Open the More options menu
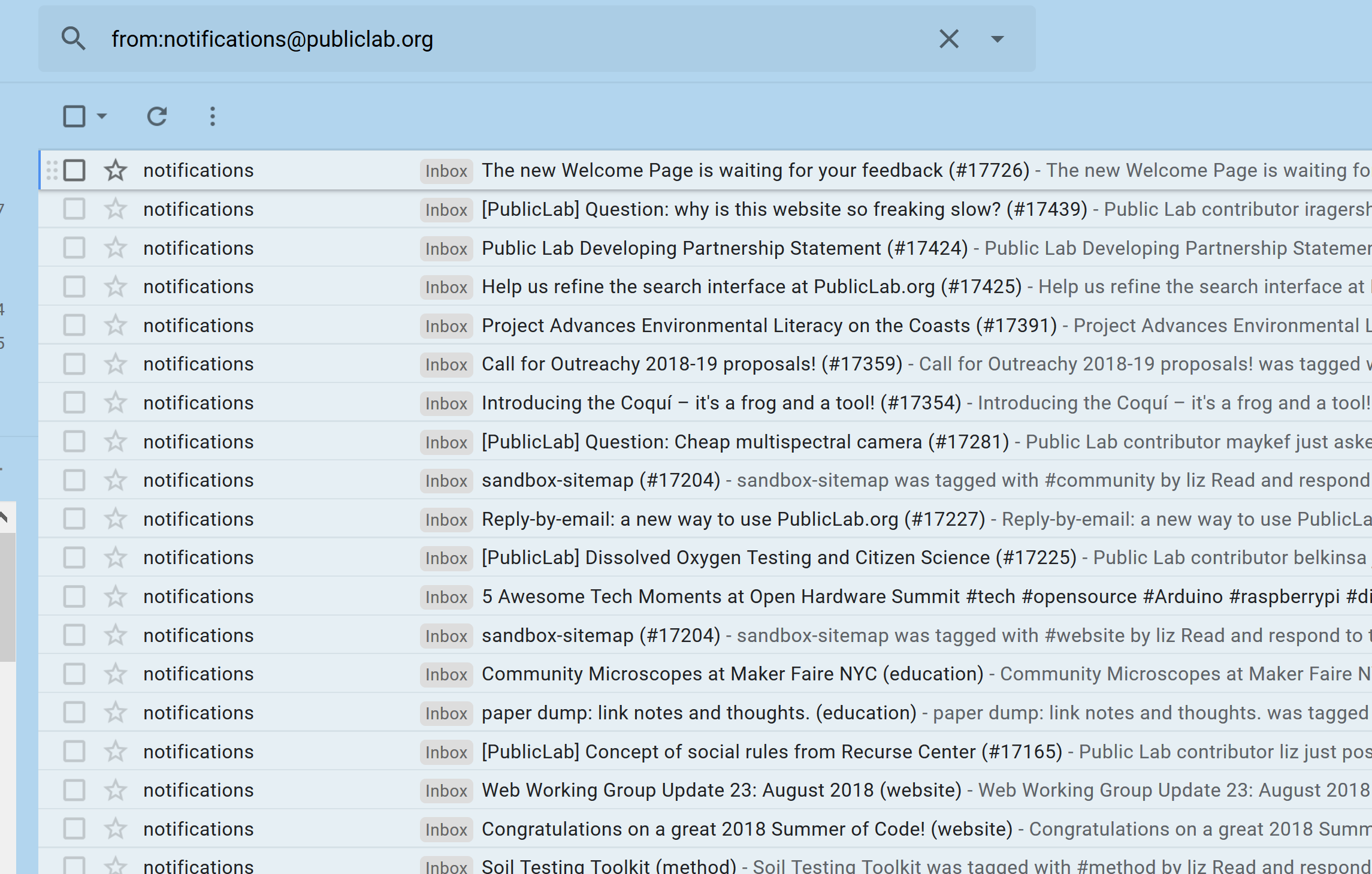 pyautogui.click(x=212, y=116)
